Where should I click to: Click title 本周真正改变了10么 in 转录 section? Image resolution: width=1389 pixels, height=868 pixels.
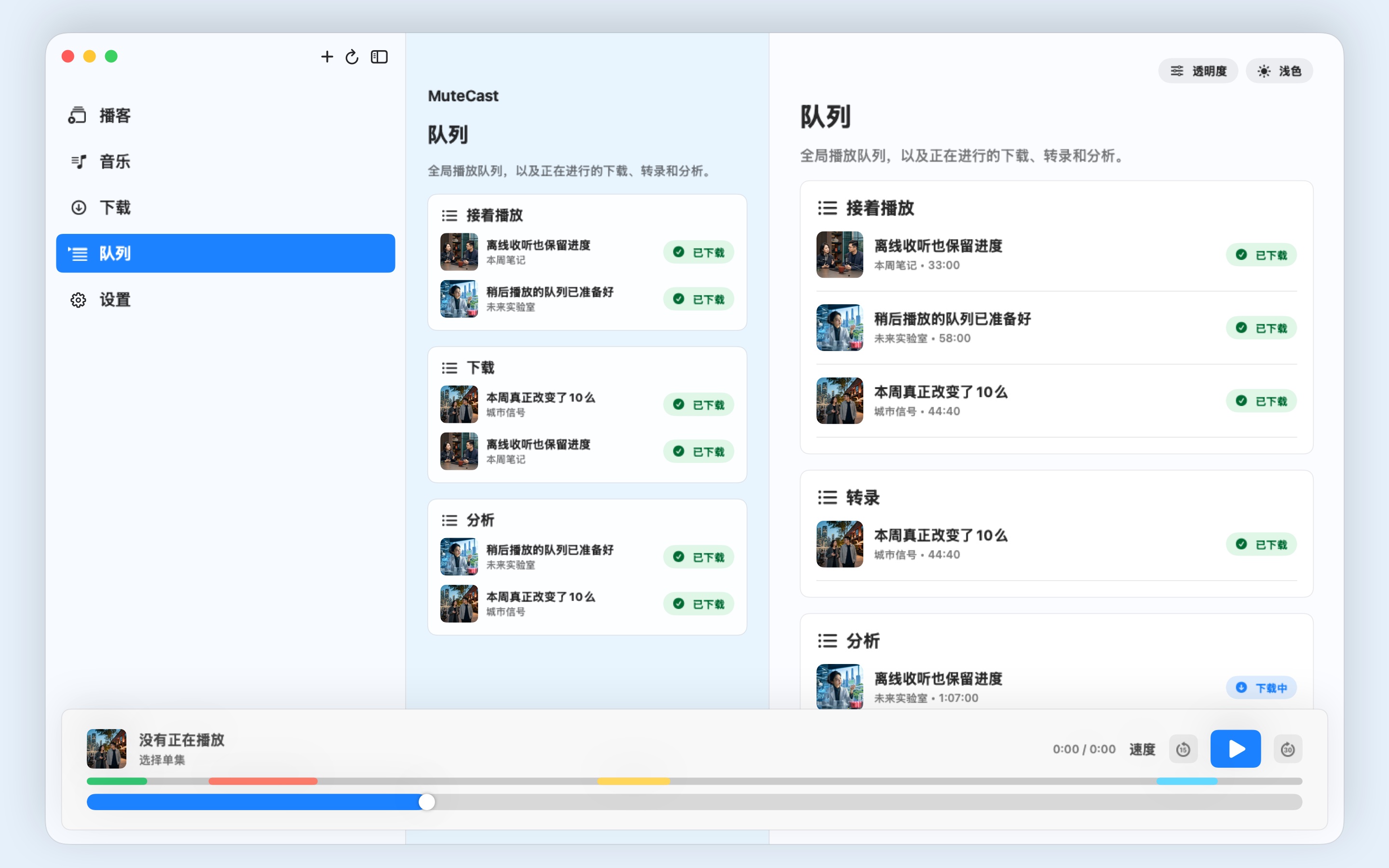pyautogui.click(x=941, y=535)
